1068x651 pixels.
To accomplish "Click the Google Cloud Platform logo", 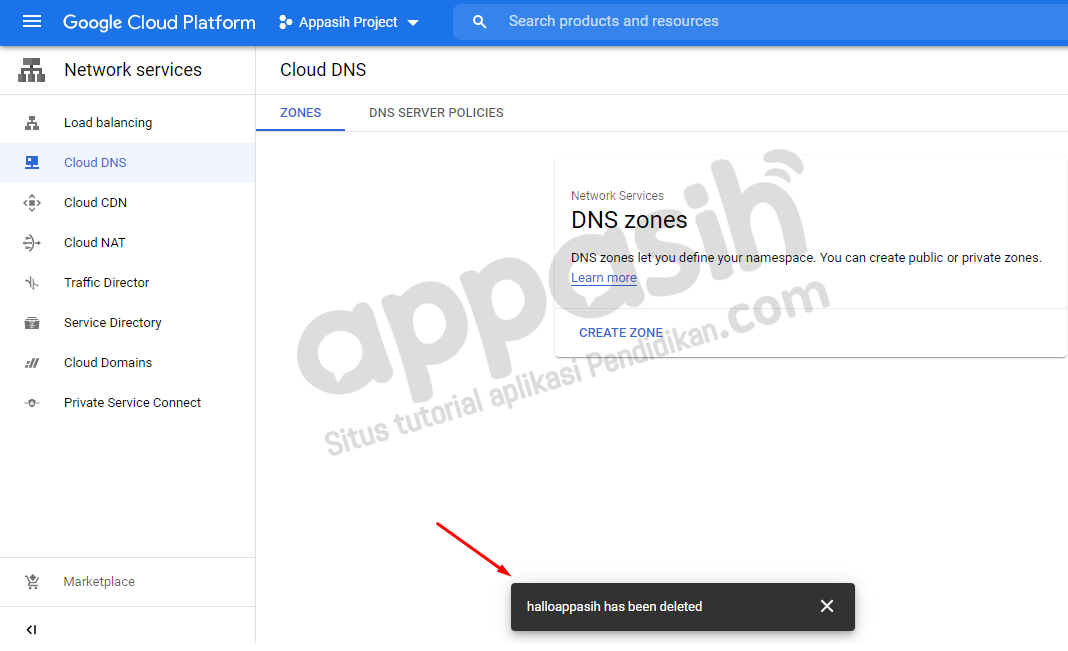I will tap(159, 22).
